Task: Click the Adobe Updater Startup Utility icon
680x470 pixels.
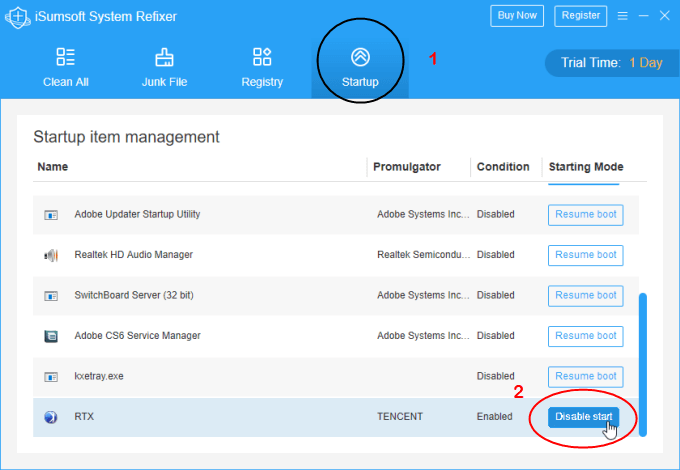Action: 51,215
